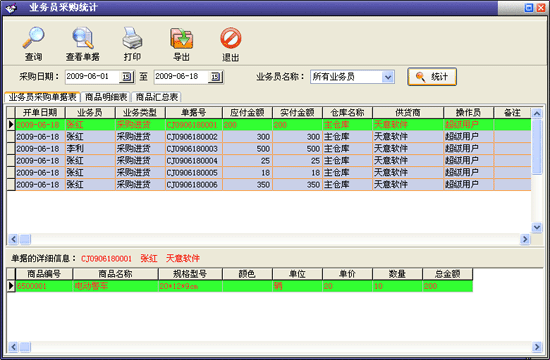Click the 打印 printer icon
The width and height of the screenshot is (550, 360).
[x=132, y=38]
